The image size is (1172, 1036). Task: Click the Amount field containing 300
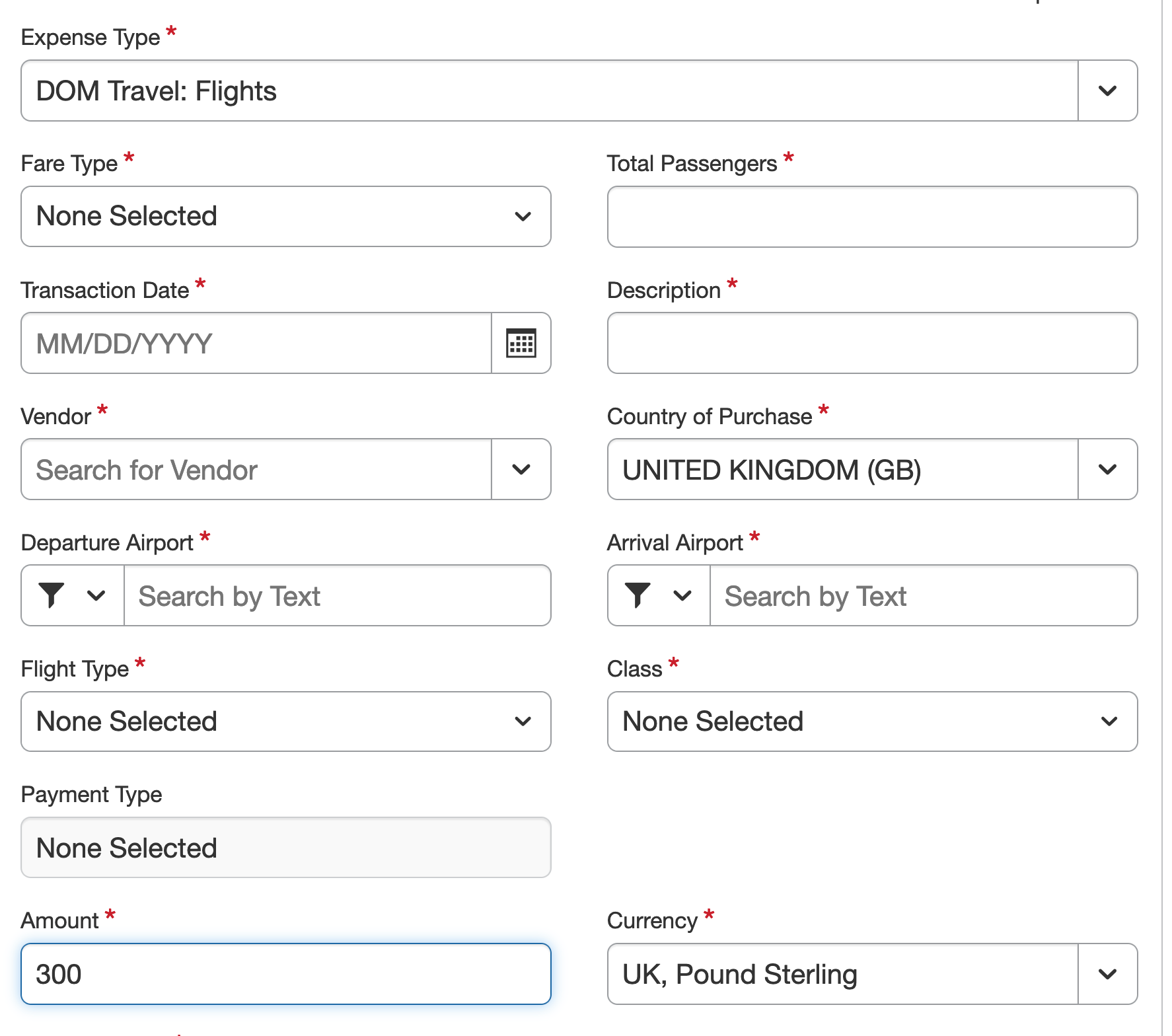tap(285, 975)
